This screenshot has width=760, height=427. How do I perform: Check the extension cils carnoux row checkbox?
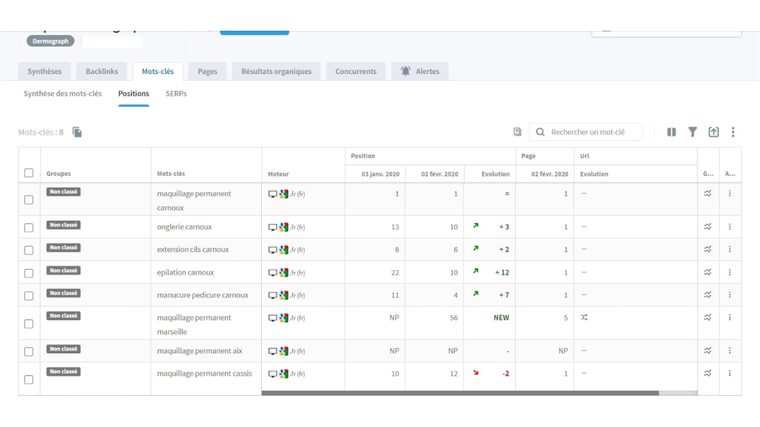coord(29,250)
